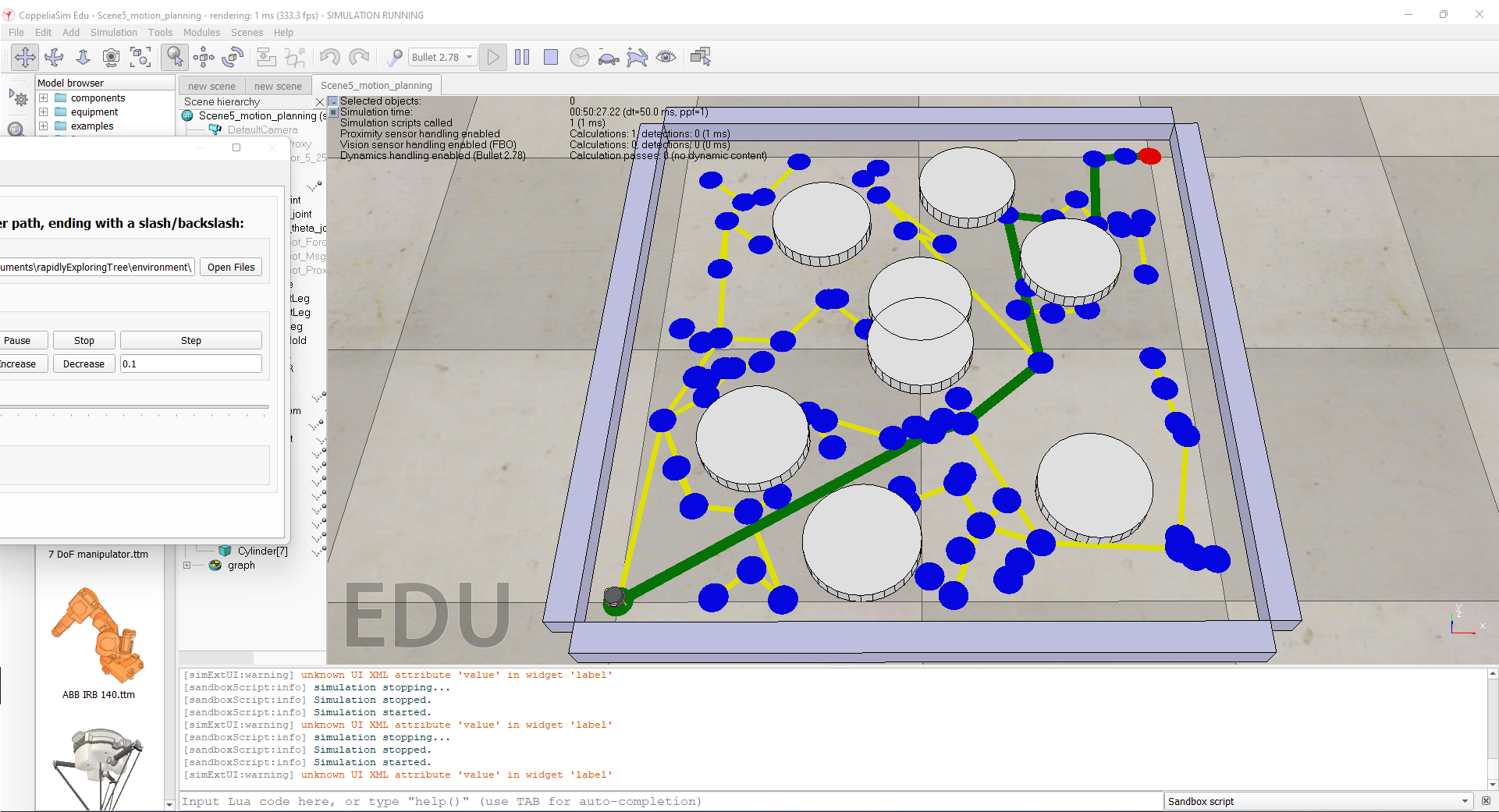
Task: Select the camera shift tool
Action: coord(83,57)
